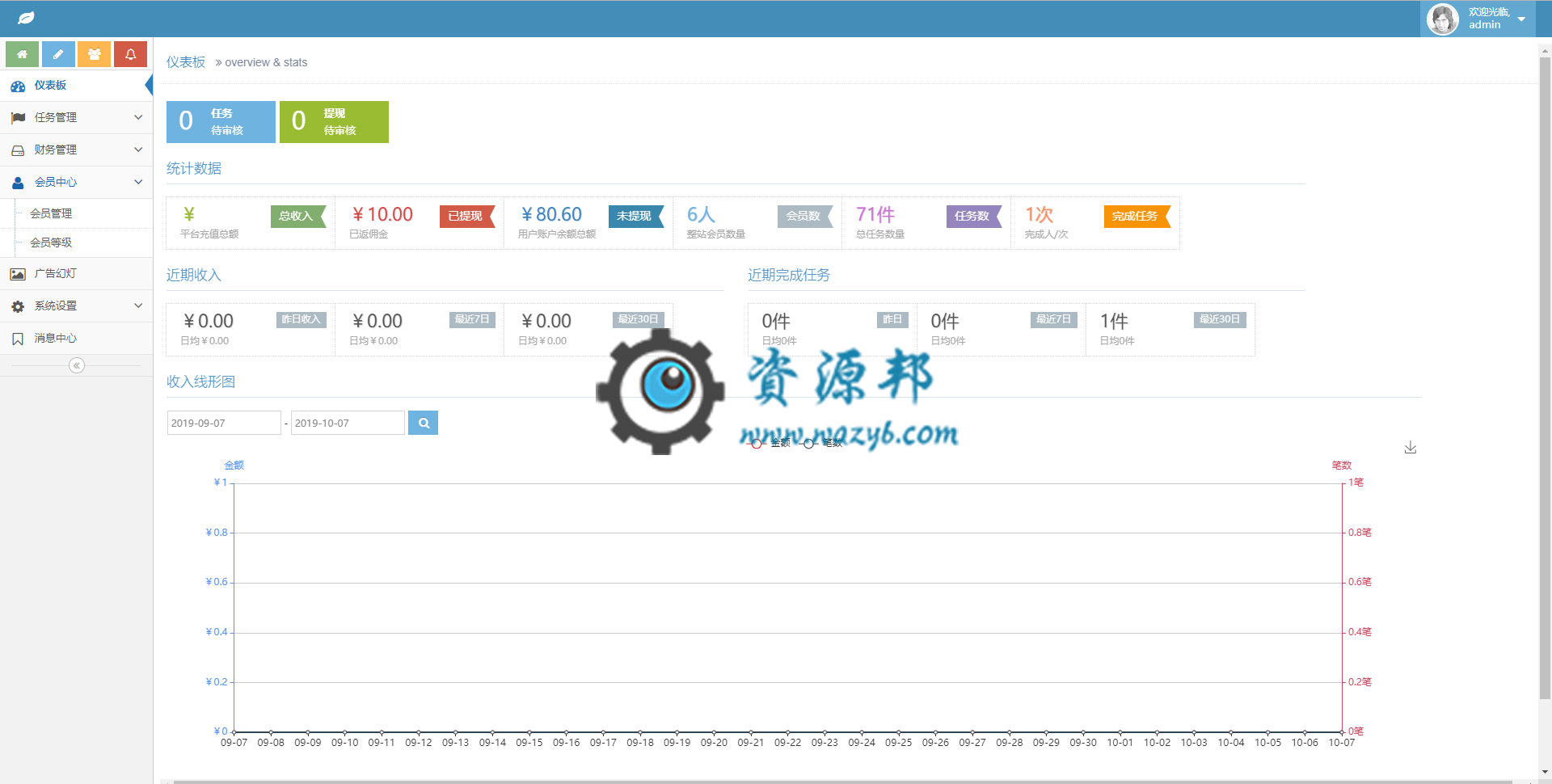
Task: Click the scrollbar down arrow
Action: [1545, 772]
